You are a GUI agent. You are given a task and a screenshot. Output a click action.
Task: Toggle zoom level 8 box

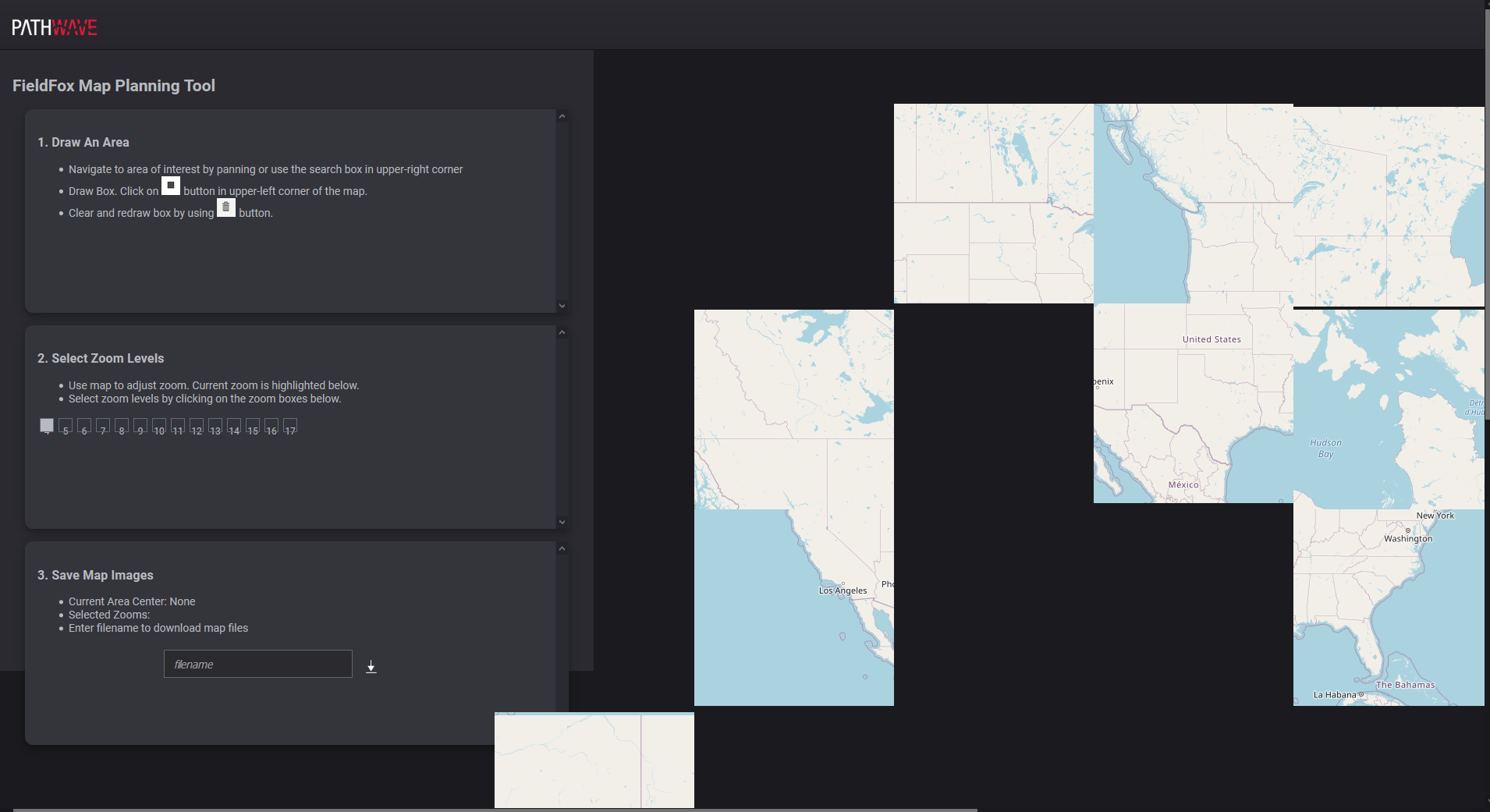click(122, 427)
